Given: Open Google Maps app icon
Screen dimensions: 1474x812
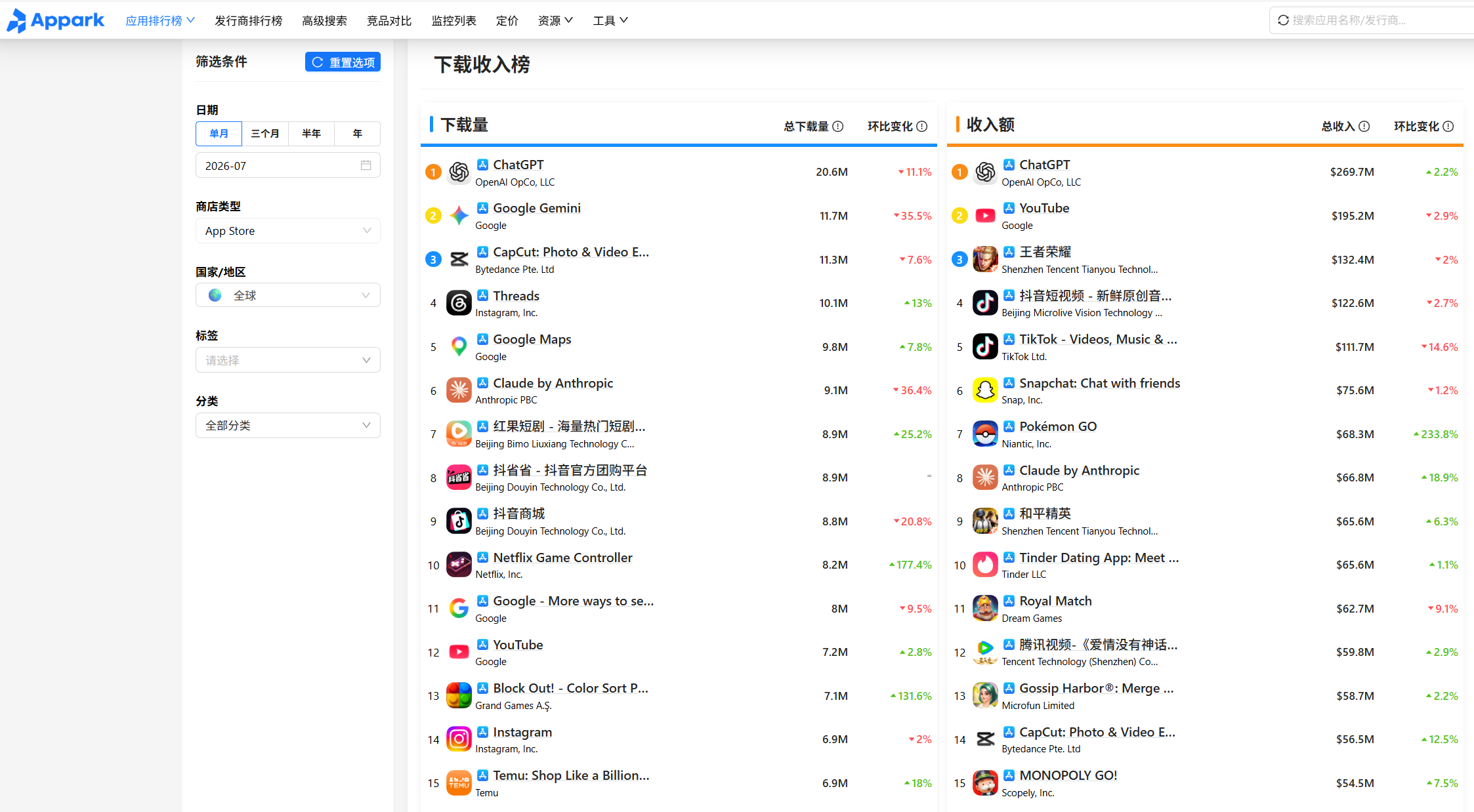Looking at the screenshot, I should tap(459, 347).
